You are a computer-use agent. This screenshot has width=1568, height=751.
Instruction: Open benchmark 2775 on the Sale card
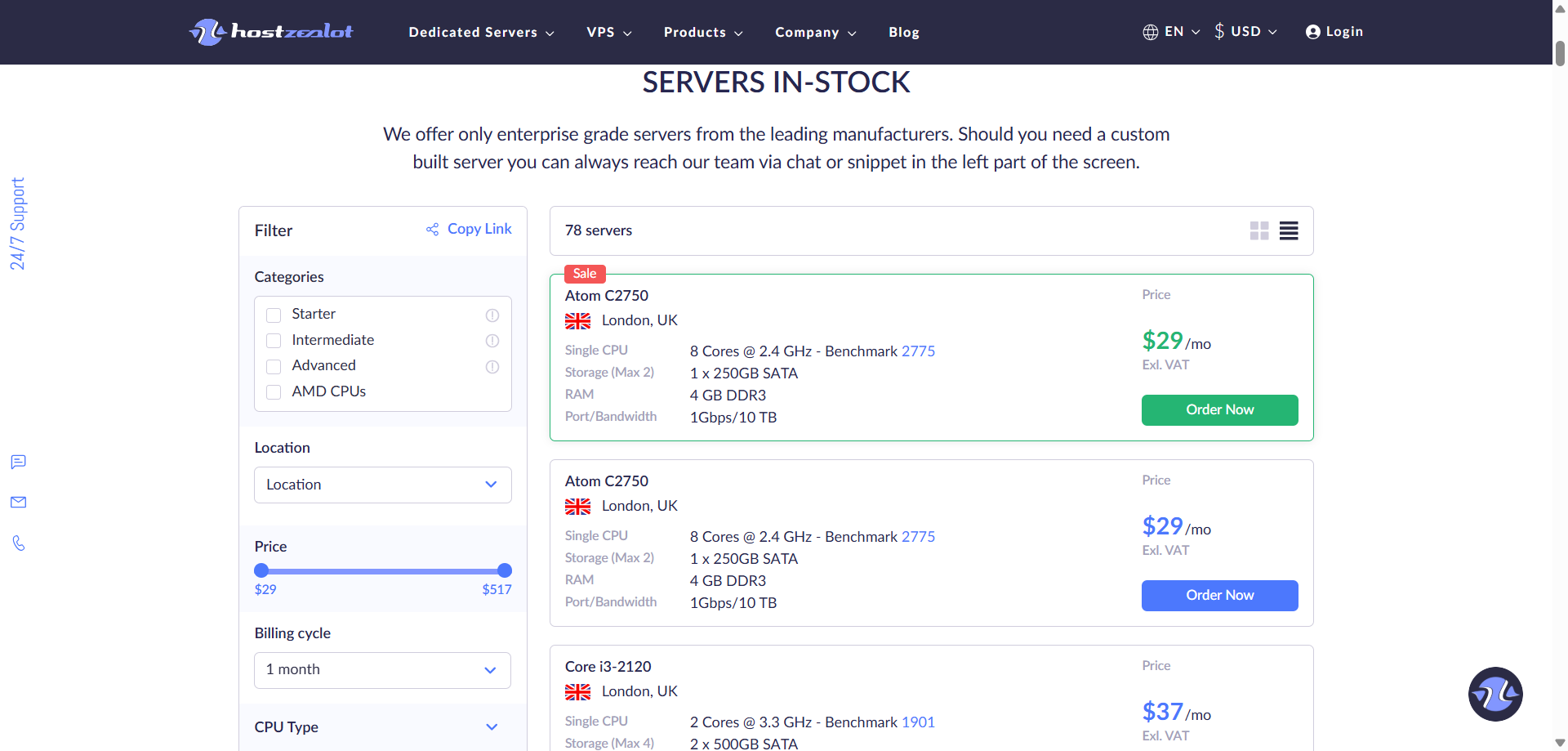[x=919, y=351]
